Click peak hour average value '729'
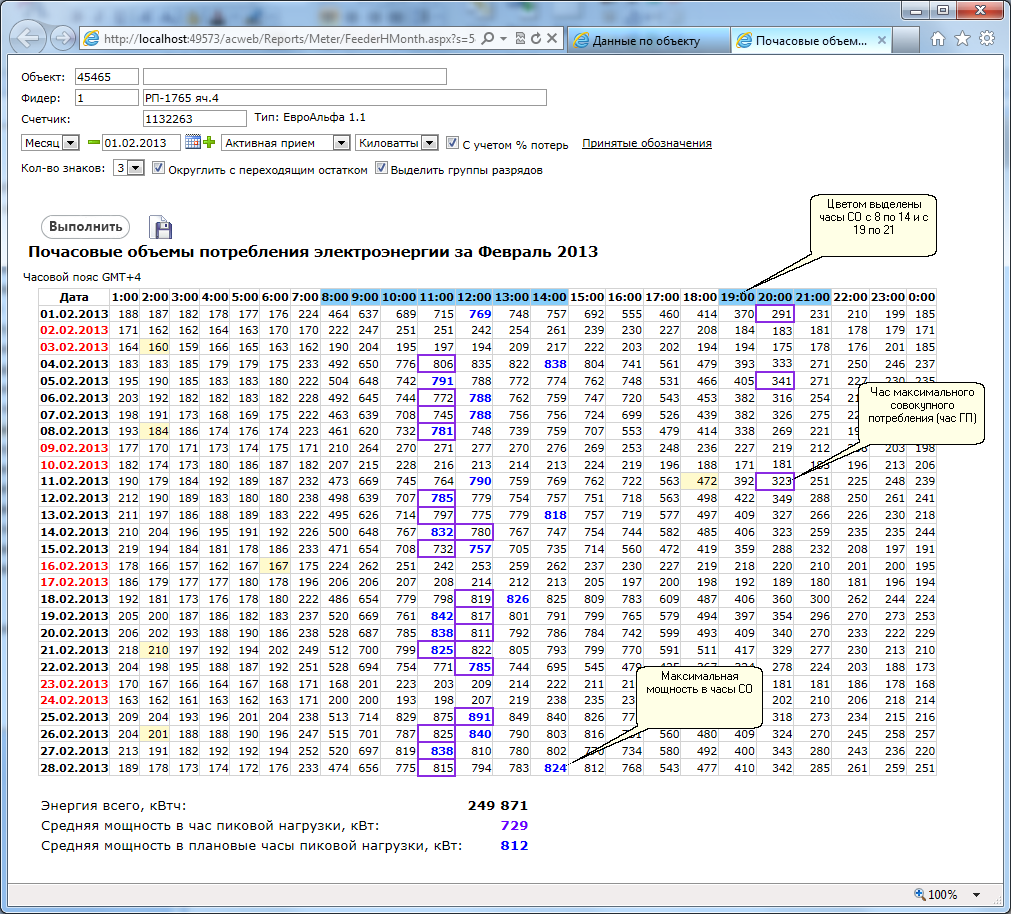The image size is (1011, 914). (x=514, y=825)
